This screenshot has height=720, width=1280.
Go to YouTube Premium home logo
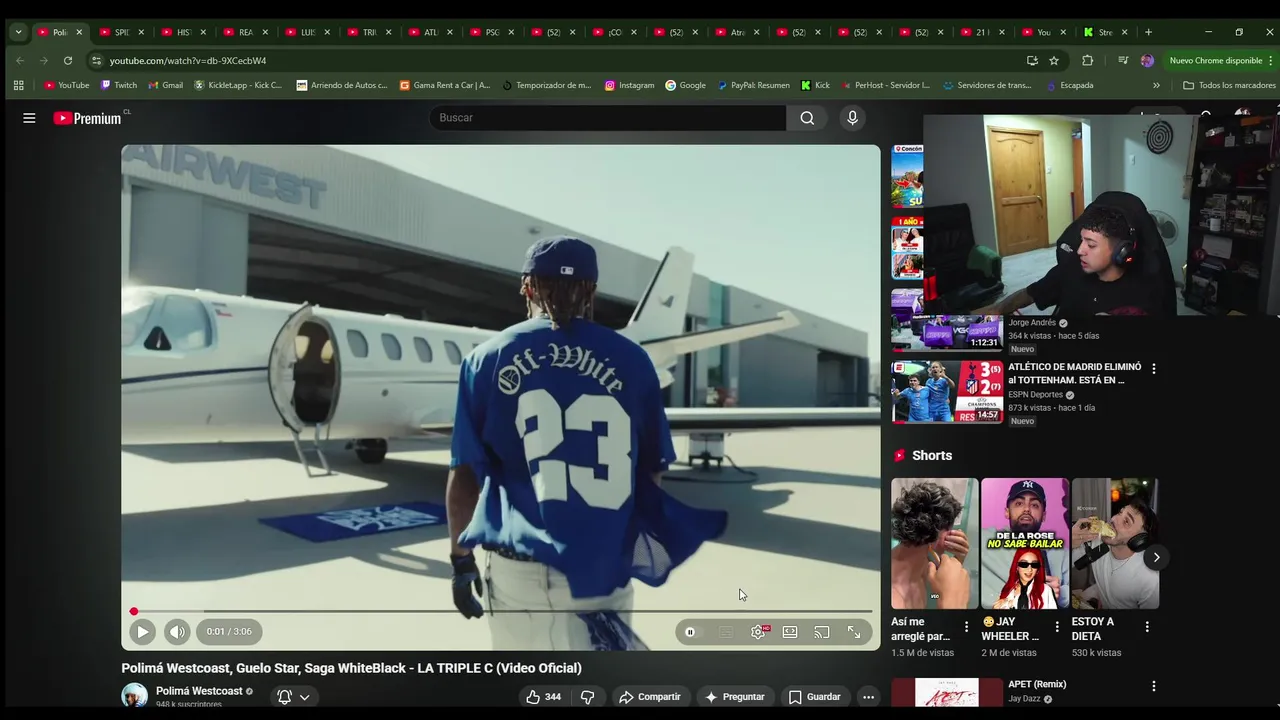(x=88, y=118)
